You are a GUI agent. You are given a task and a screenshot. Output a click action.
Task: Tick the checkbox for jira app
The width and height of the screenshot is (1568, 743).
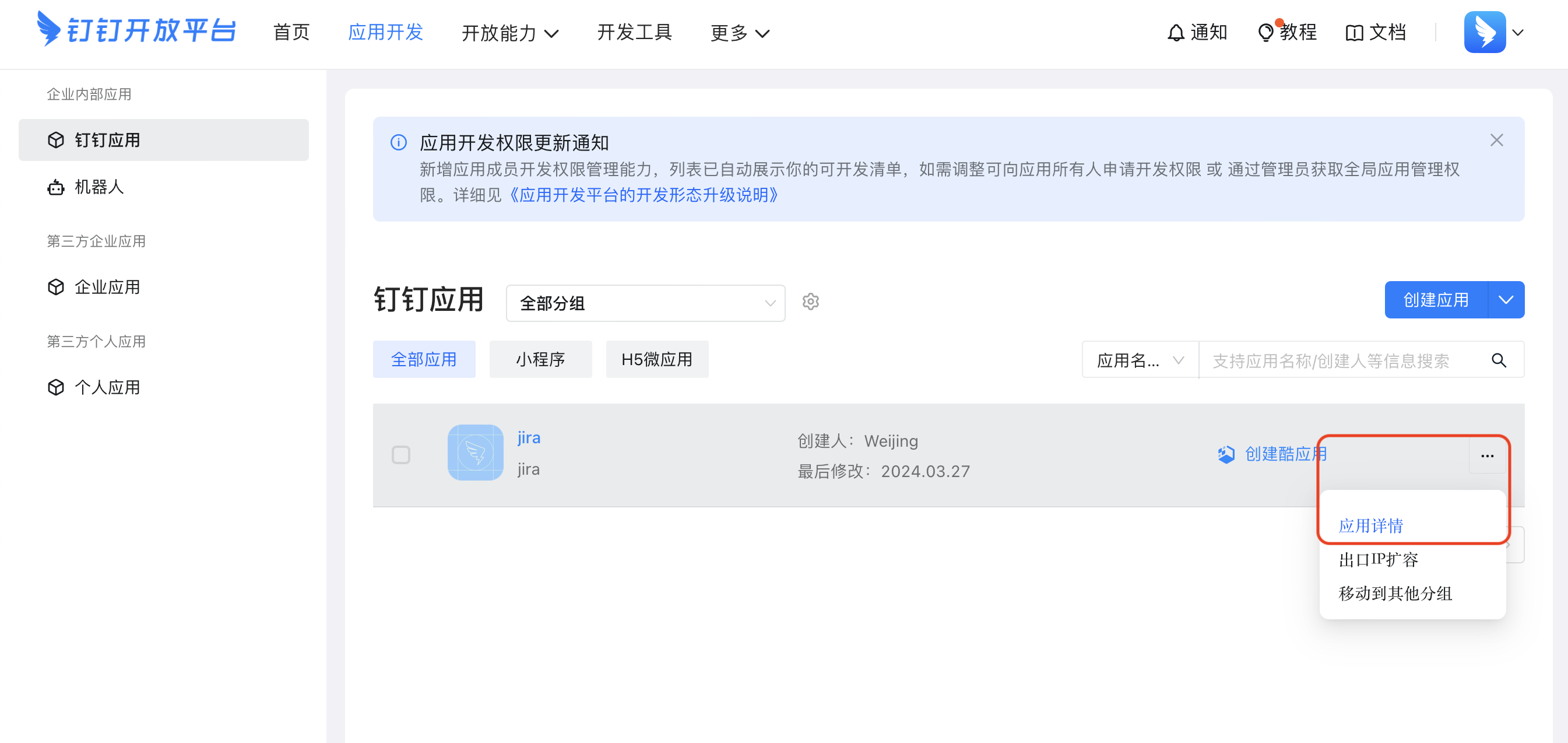401,454
